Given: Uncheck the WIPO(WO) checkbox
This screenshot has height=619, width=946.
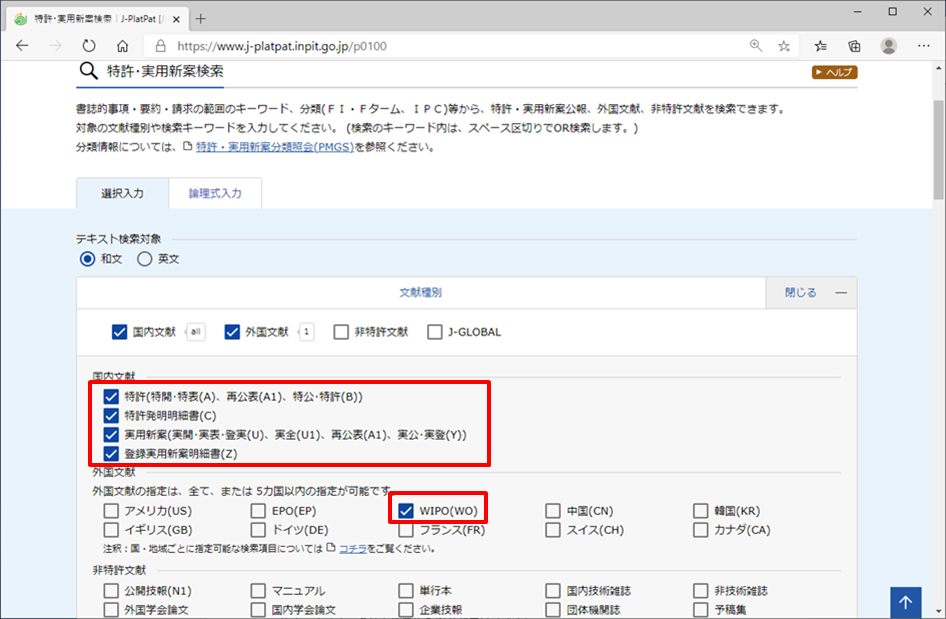Looking at the screenshot, I should click(406, 510).
